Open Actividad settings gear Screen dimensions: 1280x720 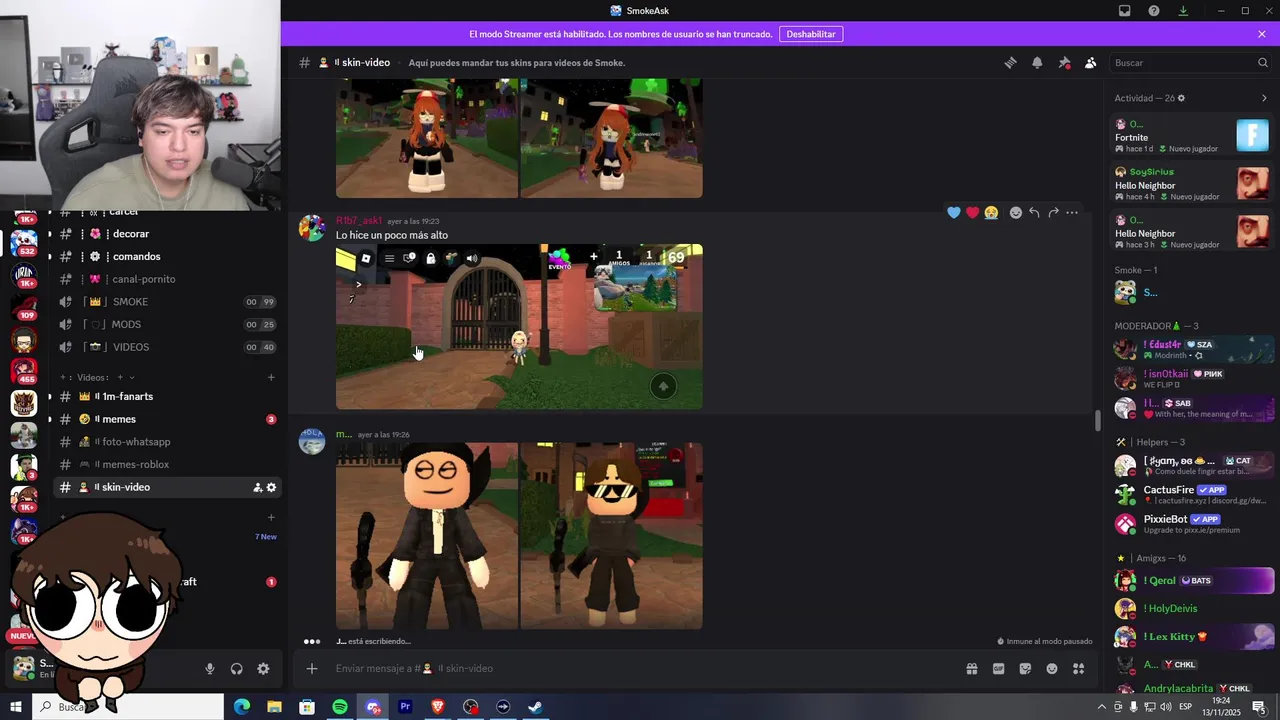pos(1181,98)
